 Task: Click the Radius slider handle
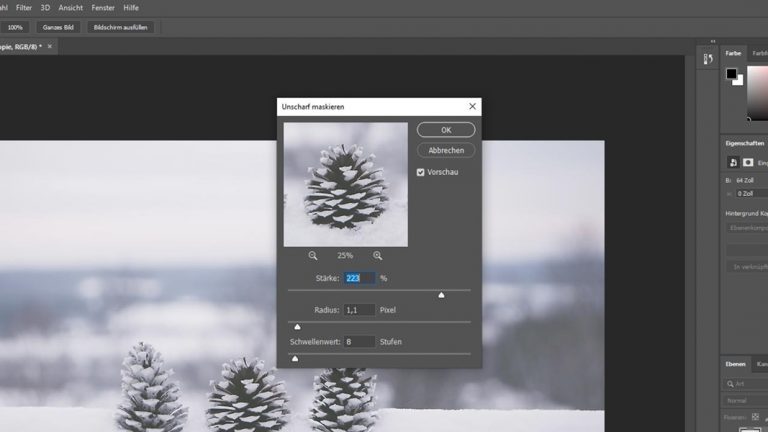click(x=297, y=327)
